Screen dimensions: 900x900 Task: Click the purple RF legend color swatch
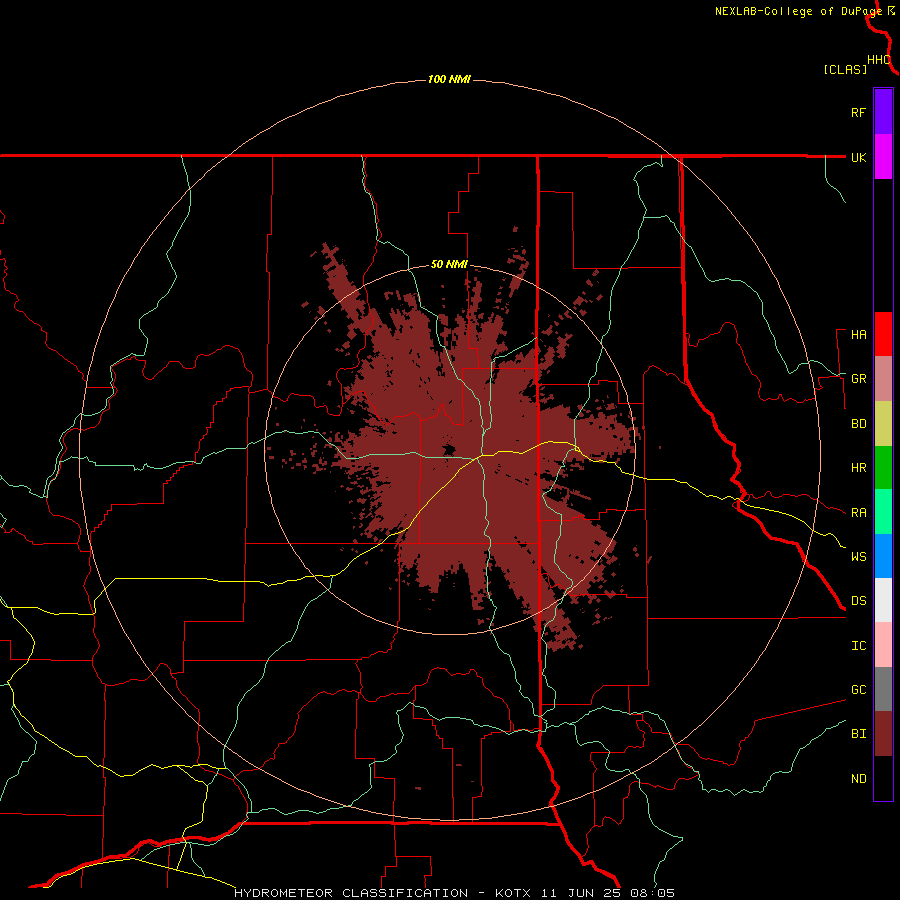coord(883,112)
